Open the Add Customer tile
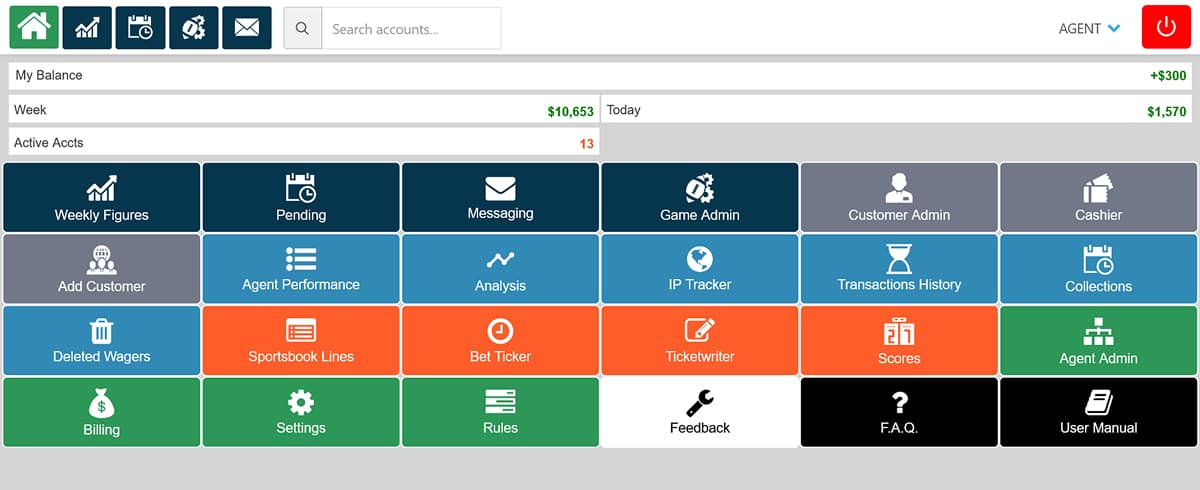Screen dimensions: 1200x490 (101, 269)
